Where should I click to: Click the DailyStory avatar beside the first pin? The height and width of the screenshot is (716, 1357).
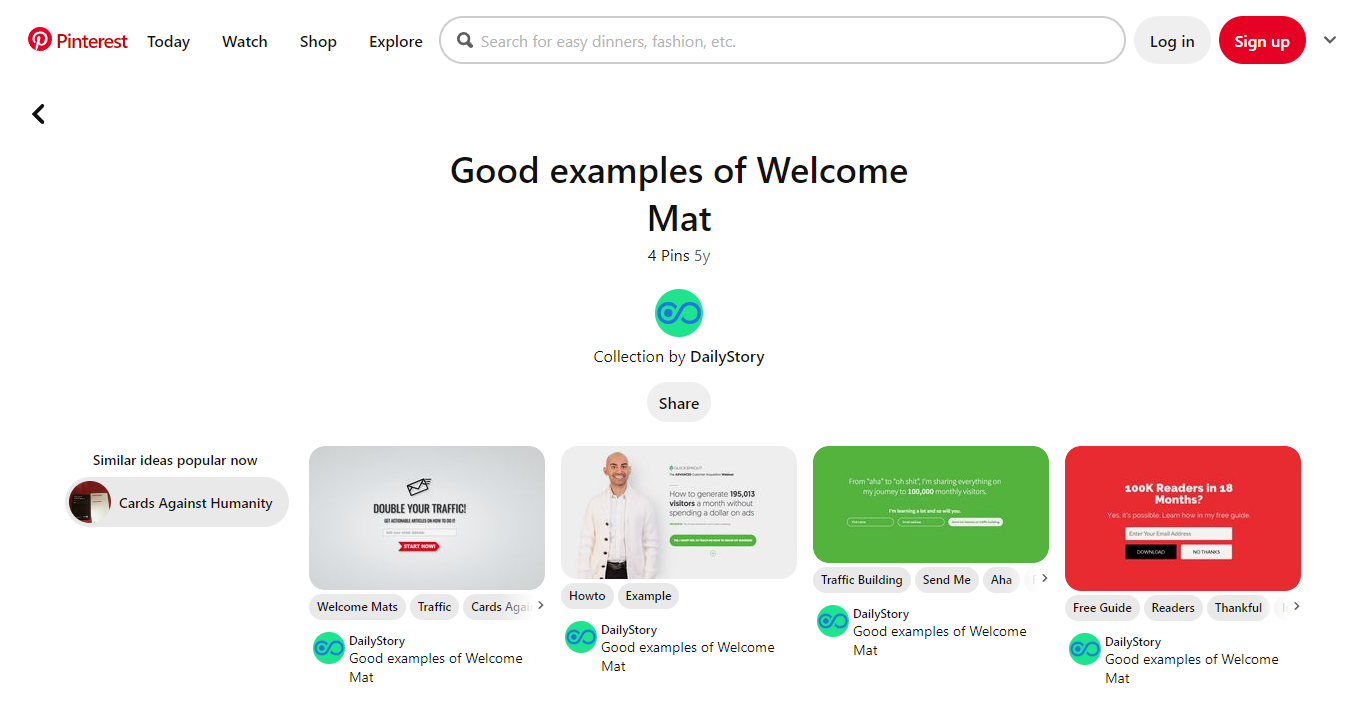[x=328, y=648]
